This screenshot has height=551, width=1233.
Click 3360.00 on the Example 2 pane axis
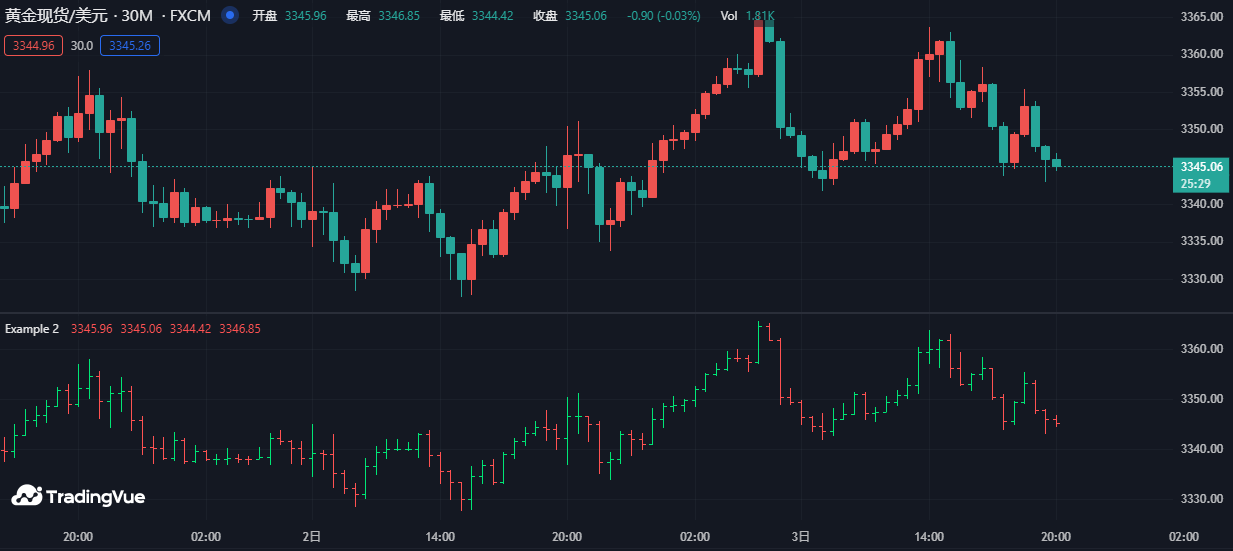click(x=1201, y=349)
